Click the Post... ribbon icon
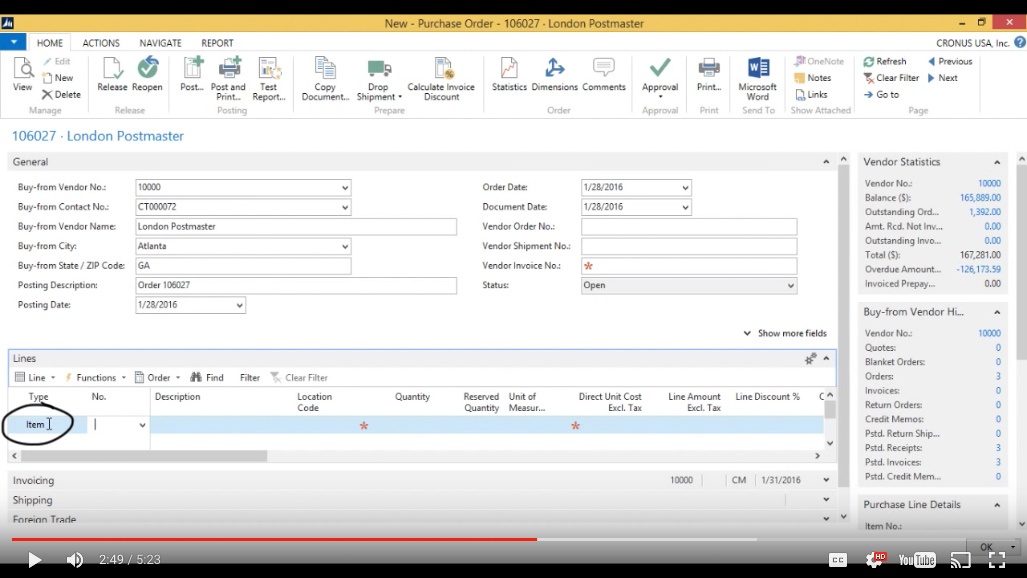Viewport: 1027px width, 578px height. 192,75
